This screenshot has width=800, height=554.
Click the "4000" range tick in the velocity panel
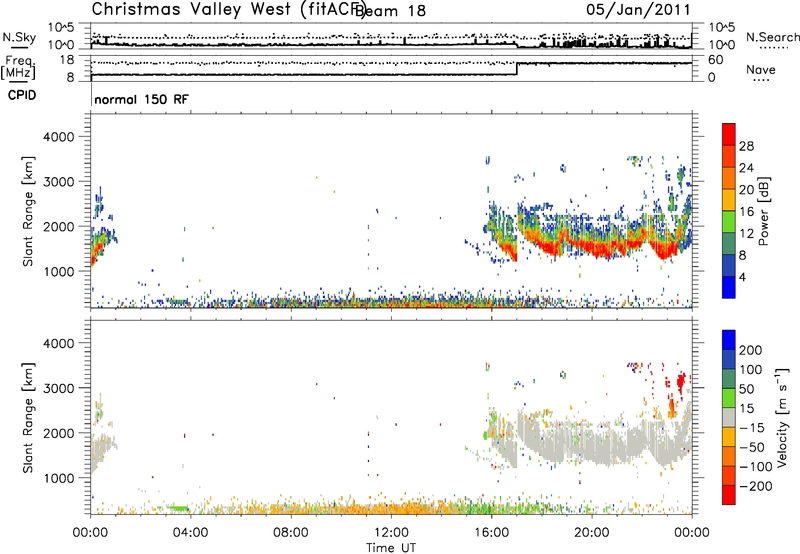point(58,343)
